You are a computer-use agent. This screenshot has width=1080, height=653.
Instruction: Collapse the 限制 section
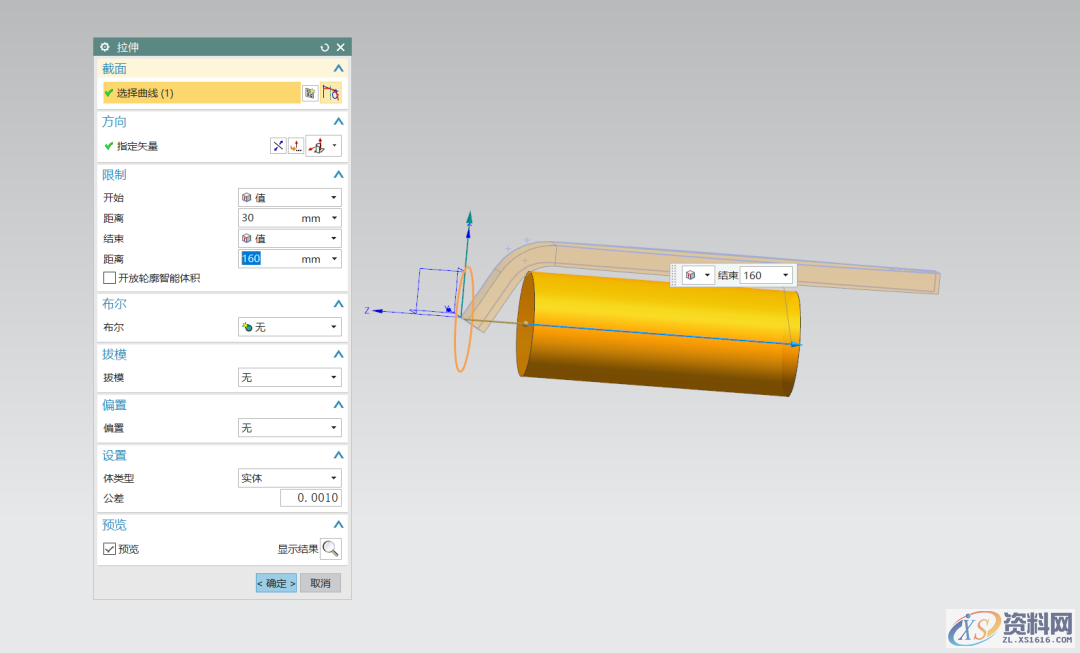[x=338, y=174]
